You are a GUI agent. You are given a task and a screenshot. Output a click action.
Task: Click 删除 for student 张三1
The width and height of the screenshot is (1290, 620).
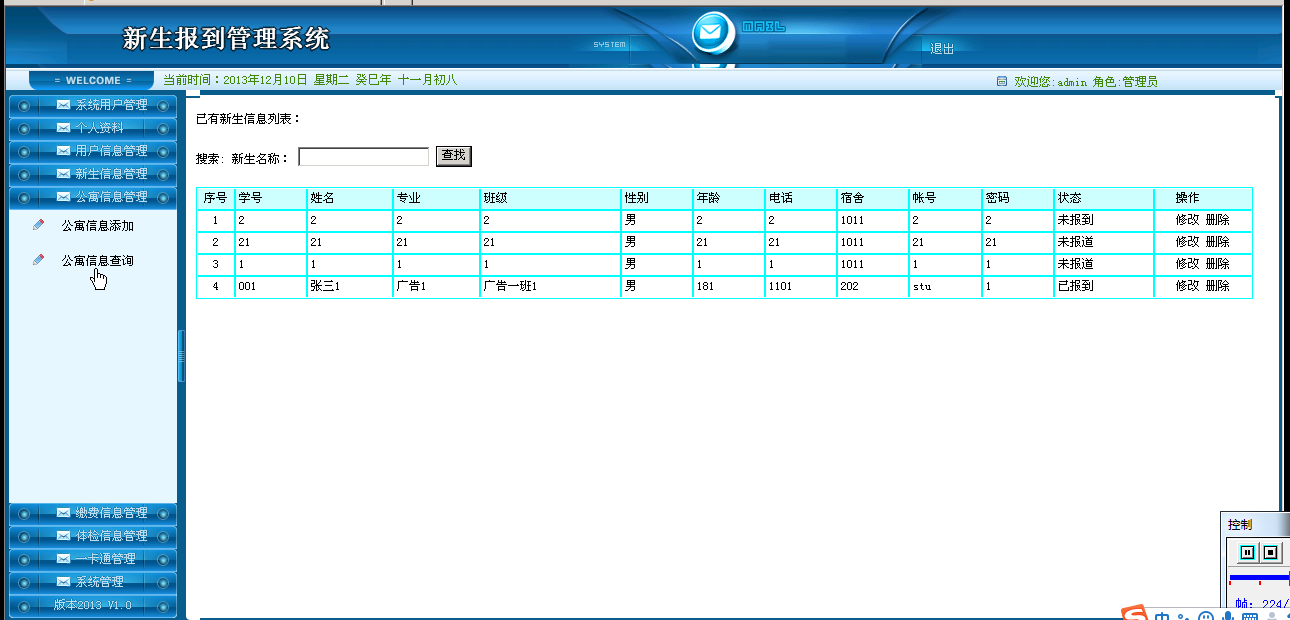click(1217, 286)
